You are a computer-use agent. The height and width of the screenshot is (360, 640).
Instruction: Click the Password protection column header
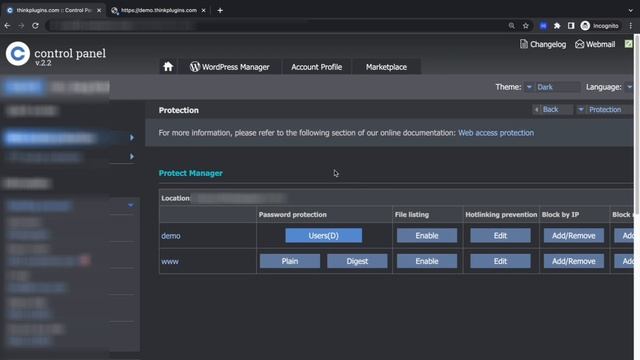292,215
